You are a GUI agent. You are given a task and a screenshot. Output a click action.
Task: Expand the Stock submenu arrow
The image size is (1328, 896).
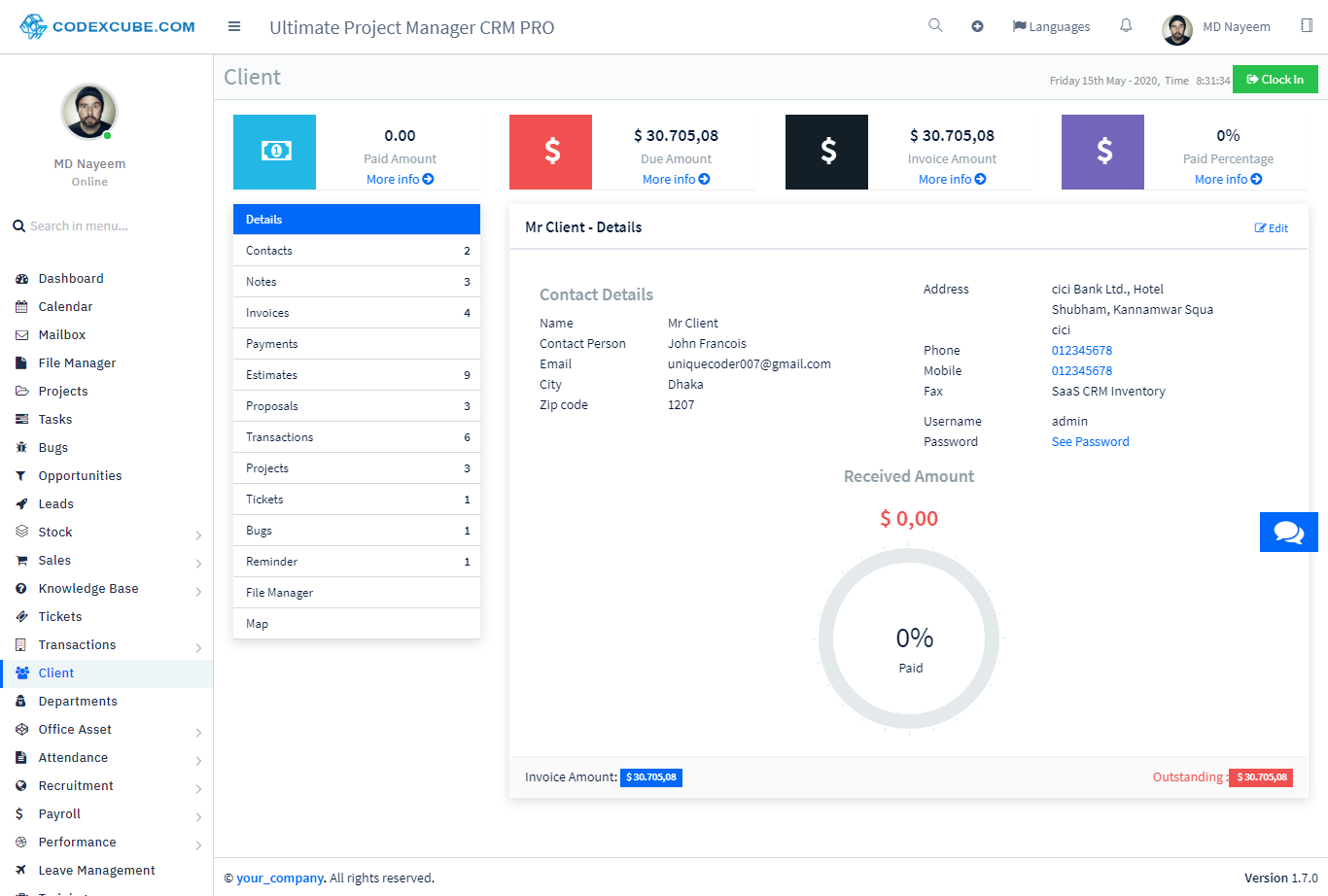pyautogui.click(x=198, y=535)
